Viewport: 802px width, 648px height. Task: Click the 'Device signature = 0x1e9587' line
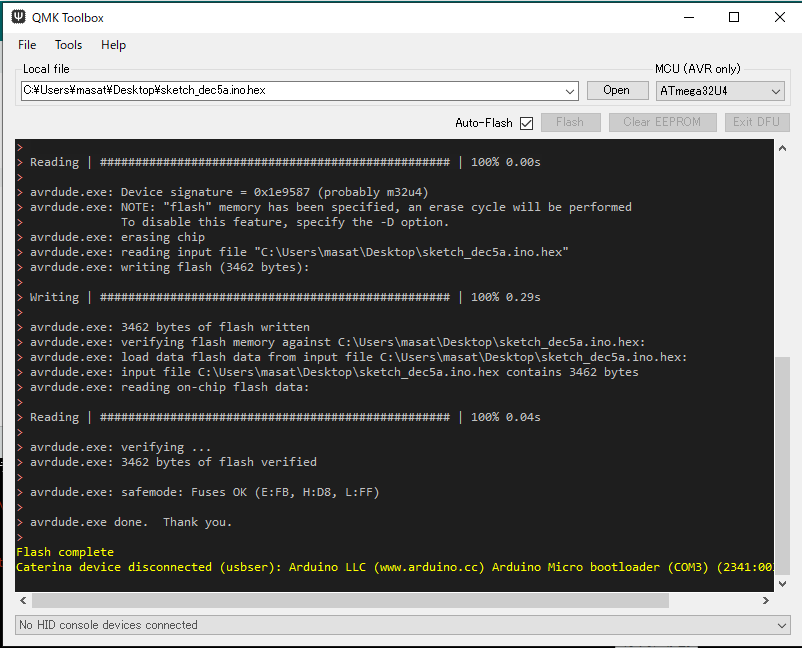[x=229, y=192]
